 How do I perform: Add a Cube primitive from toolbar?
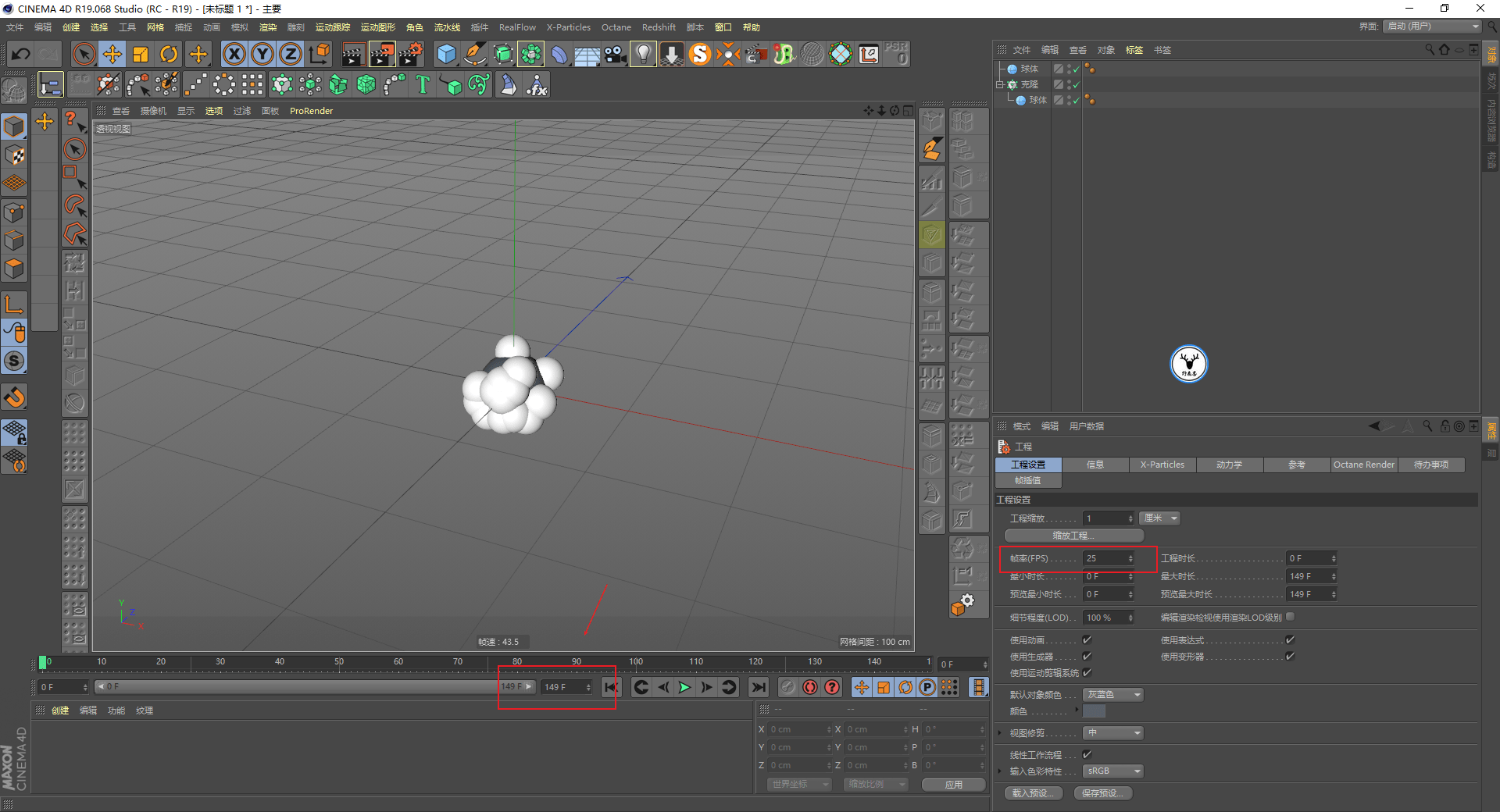tap(446, 54)
